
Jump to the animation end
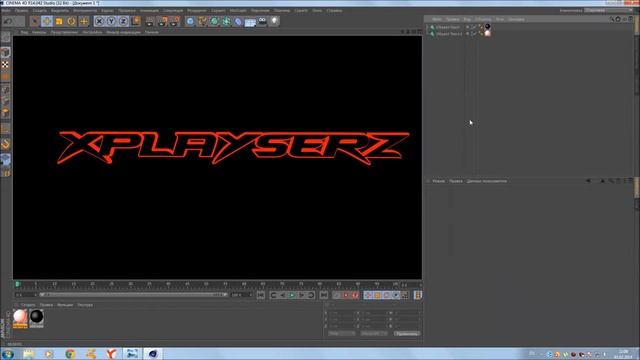pyautogui.click(x=324, y=295)
